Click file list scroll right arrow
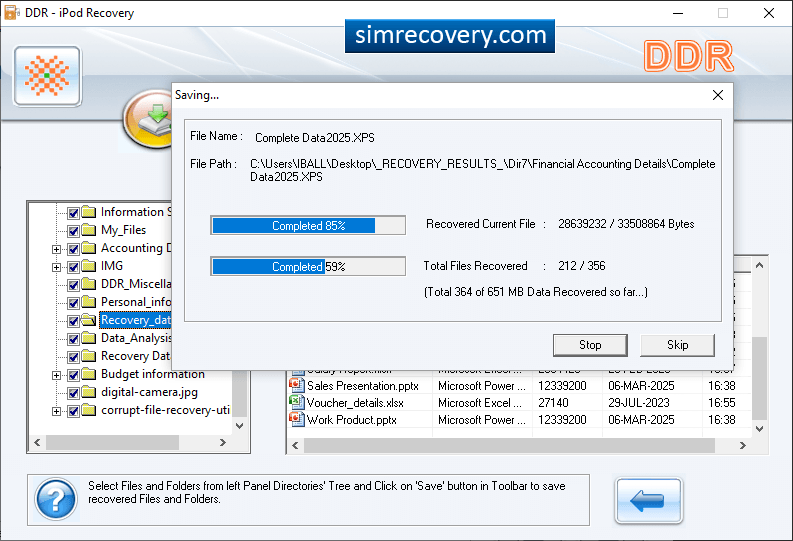 pos(742,445)
